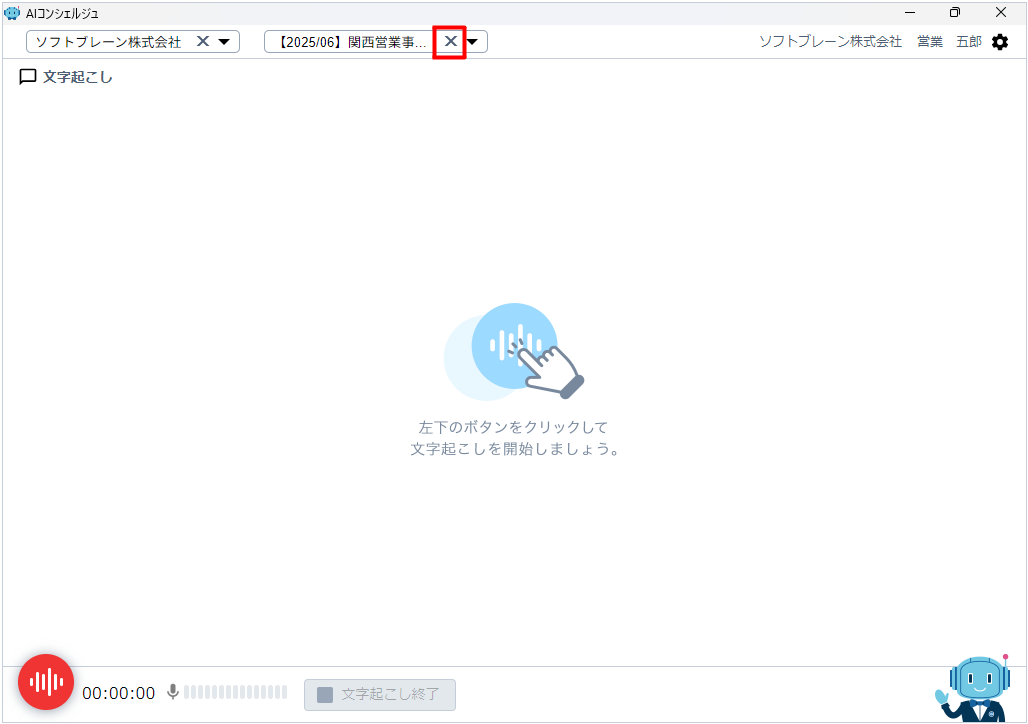Click the microphone icon by the level meter
The width and height of the screenshot is (1028, 724).
pyautogui.click(x=172, y=692)
